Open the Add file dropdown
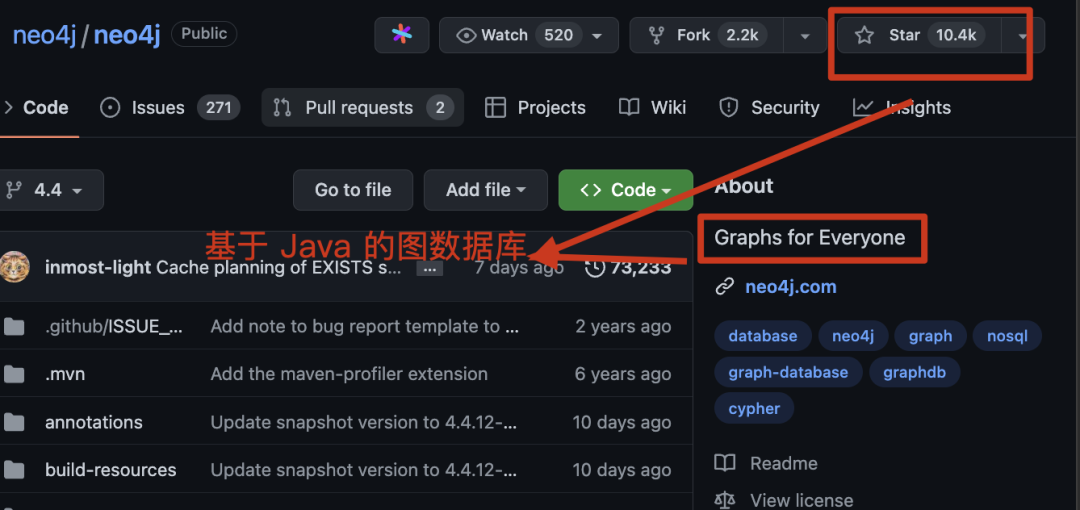The width and height of the screenshot is (1080, 510). point(486,190)
